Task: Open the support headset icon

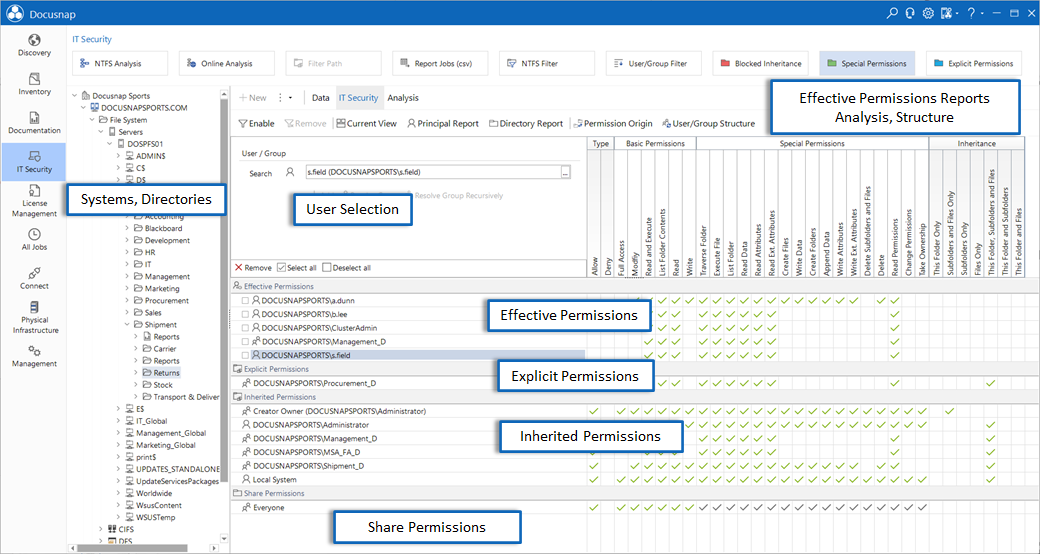Action: pyautogui.click(x=910, y=13)
